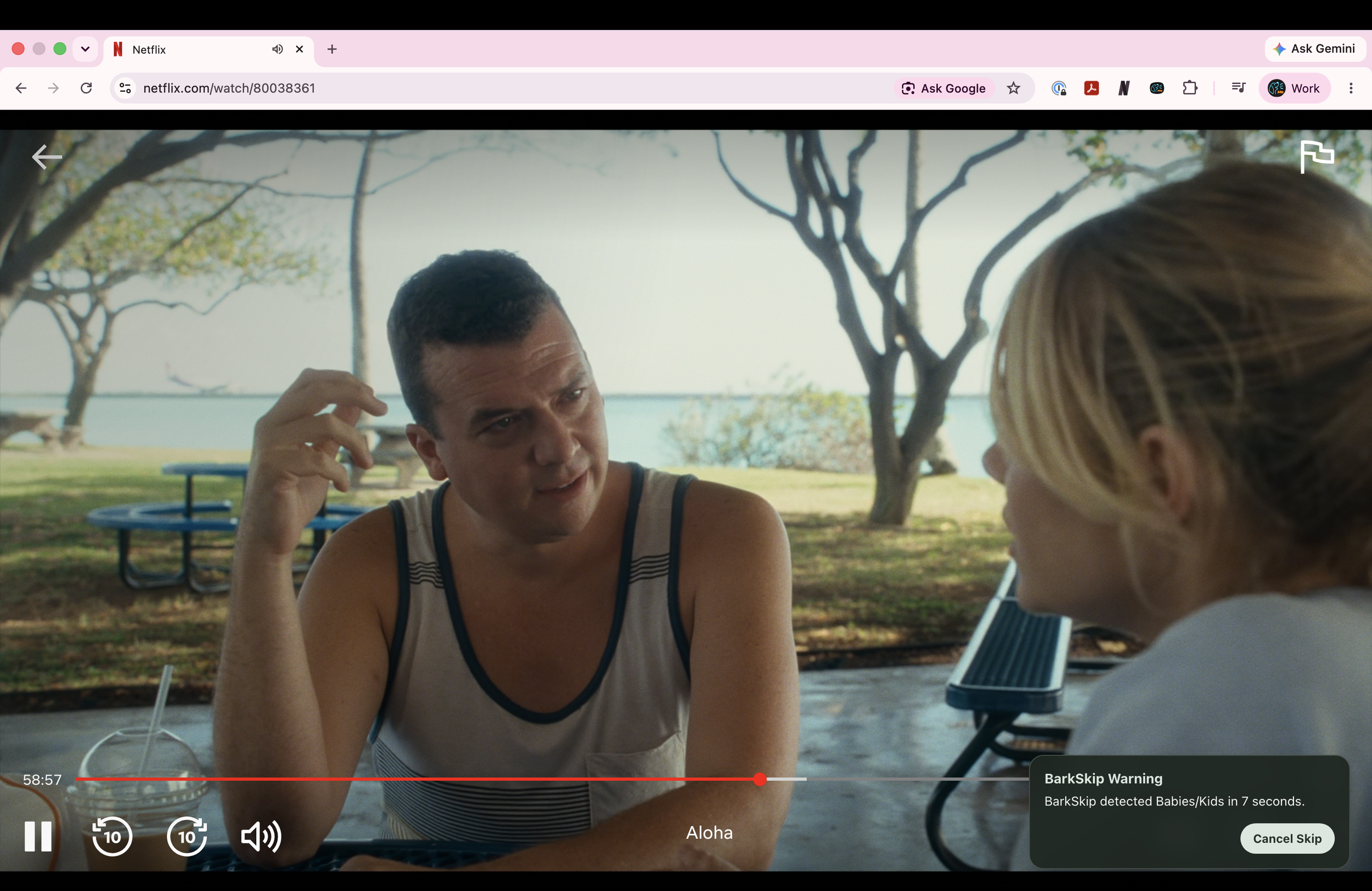The image size is (1372, 891).
Task: Pause the Netflix video playback
Action: pos(38,836)
